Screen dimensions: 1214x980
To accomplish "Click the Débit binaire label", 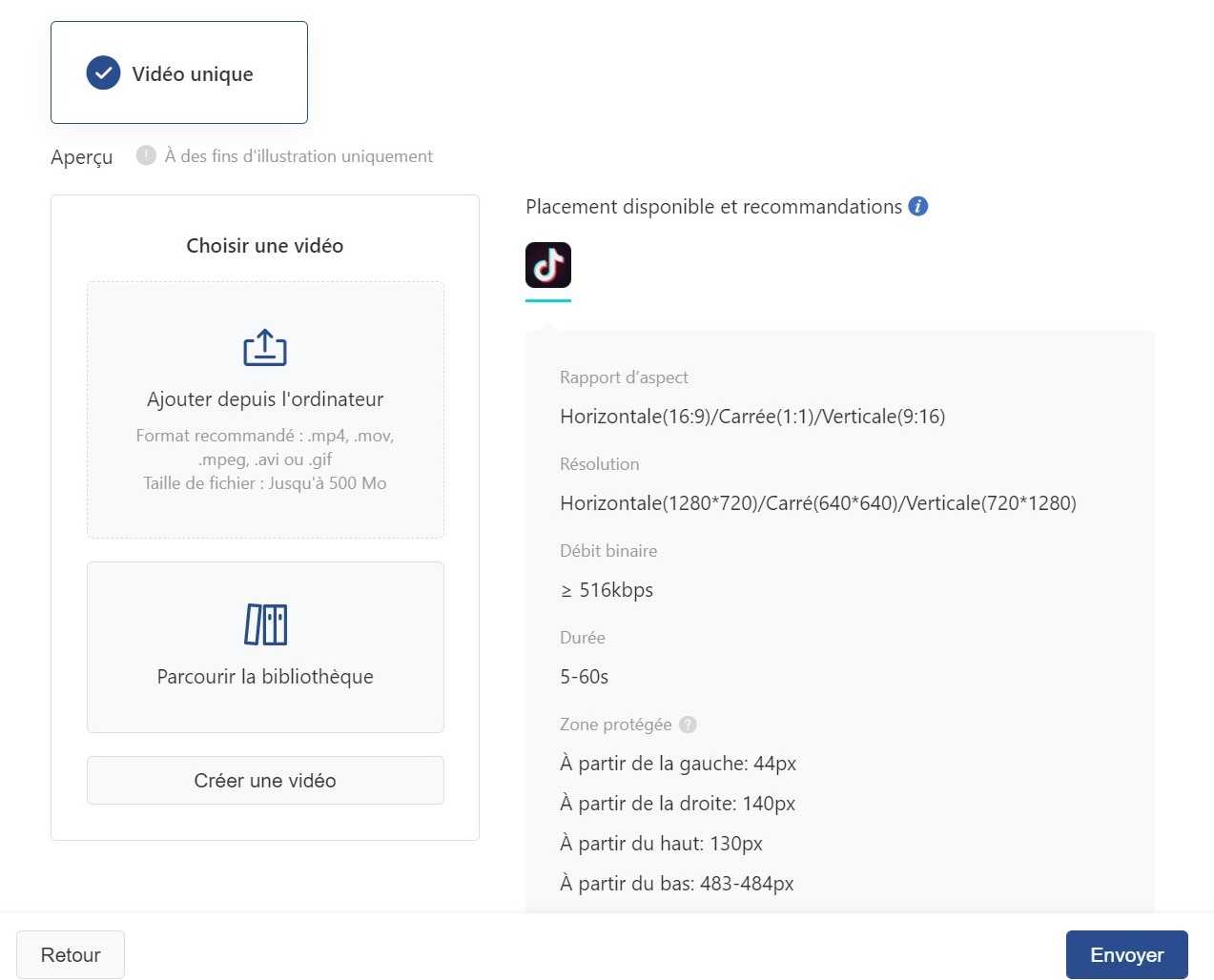I will 608,551.
